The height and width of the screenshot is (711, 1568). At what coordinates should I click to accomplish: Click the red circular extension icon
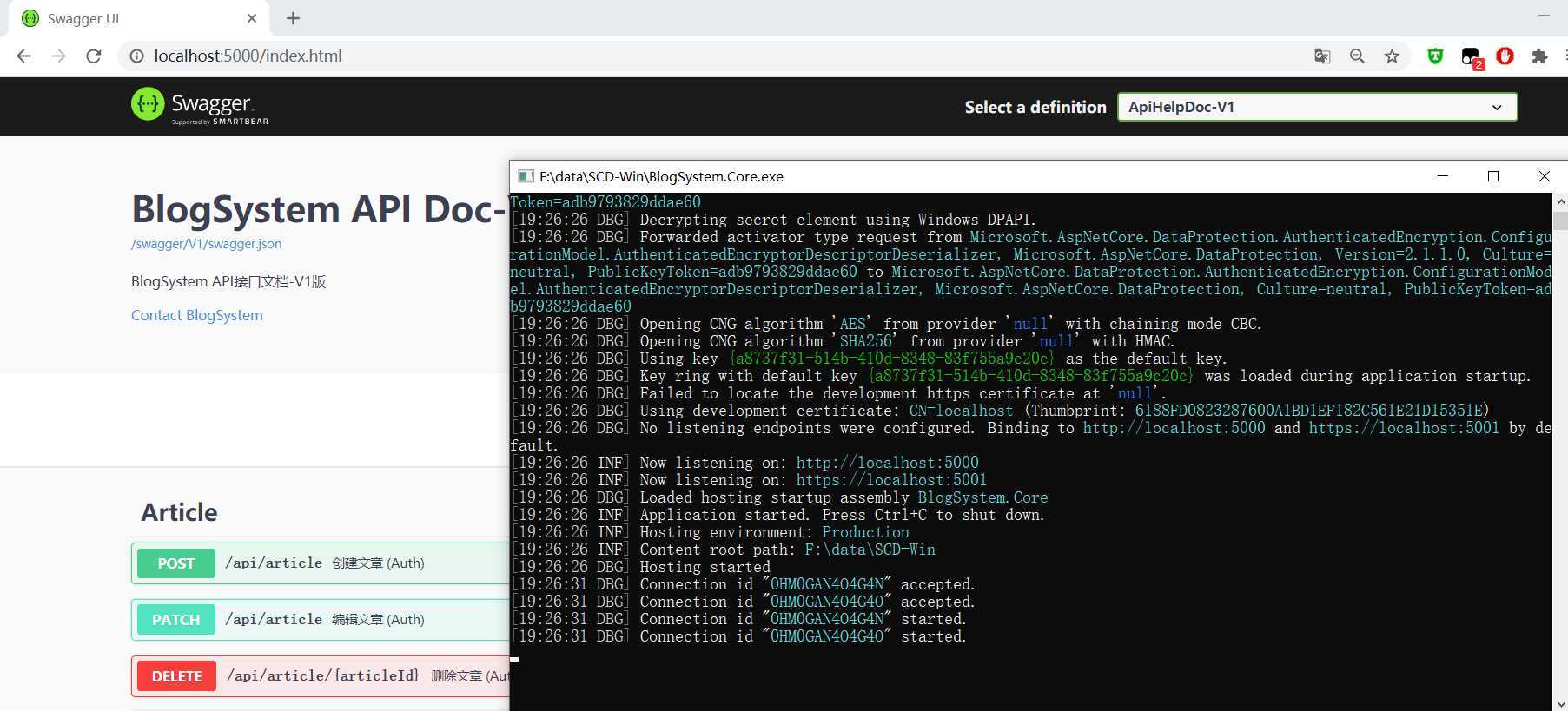point(1505,56)
